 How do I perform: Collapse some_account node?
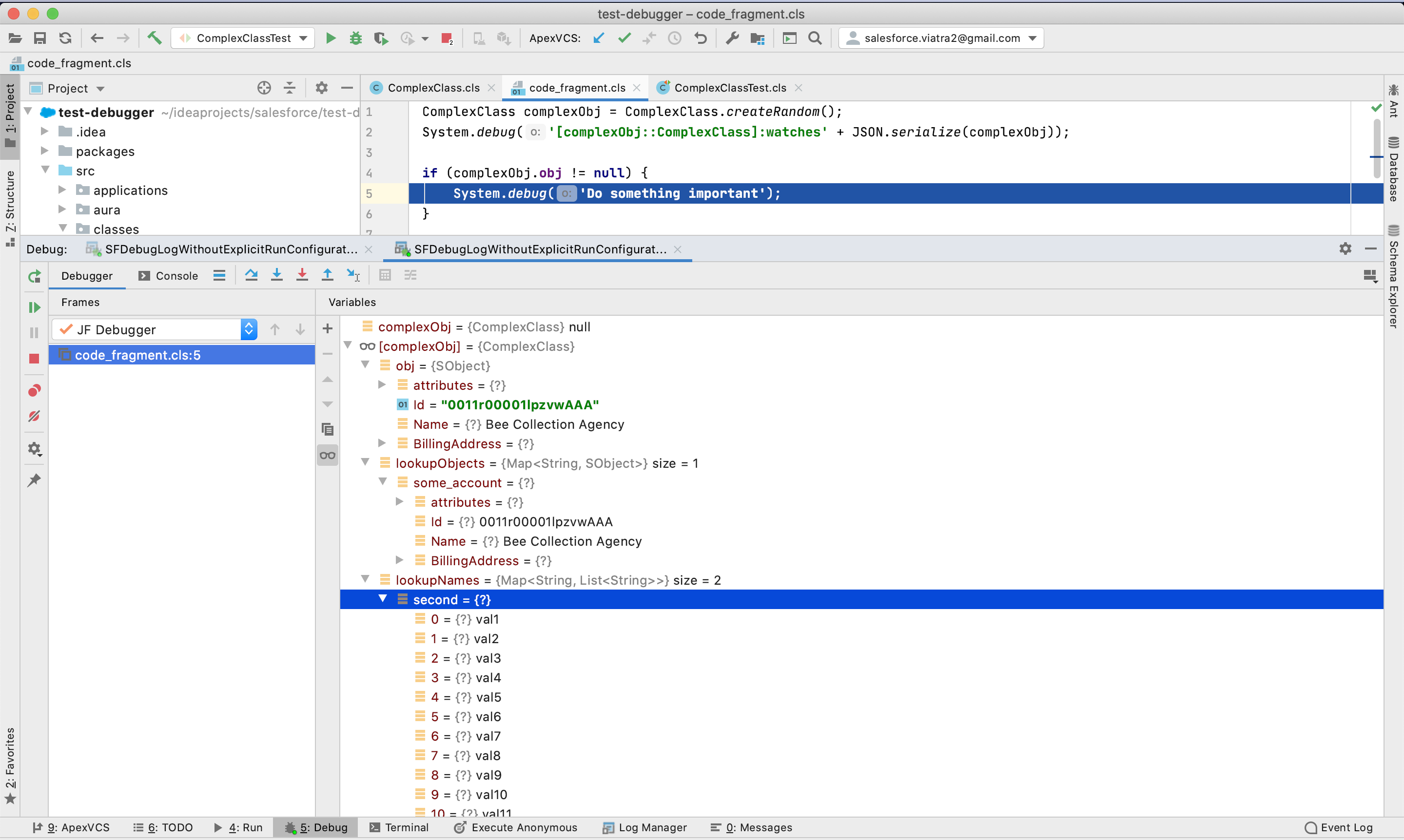click(x=383, y=482)
